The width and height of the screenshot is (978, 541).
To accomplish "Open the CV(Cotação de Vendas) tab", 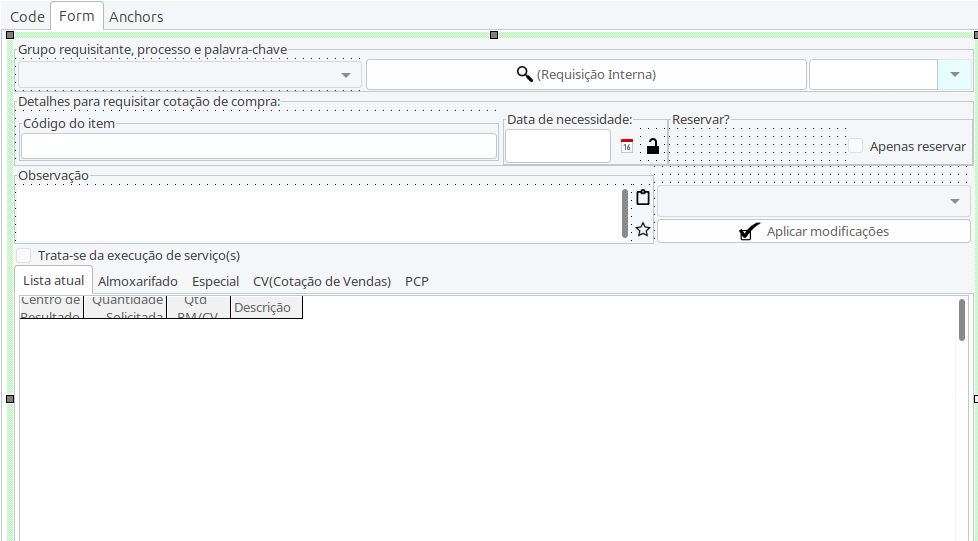I will pos(321,282).
